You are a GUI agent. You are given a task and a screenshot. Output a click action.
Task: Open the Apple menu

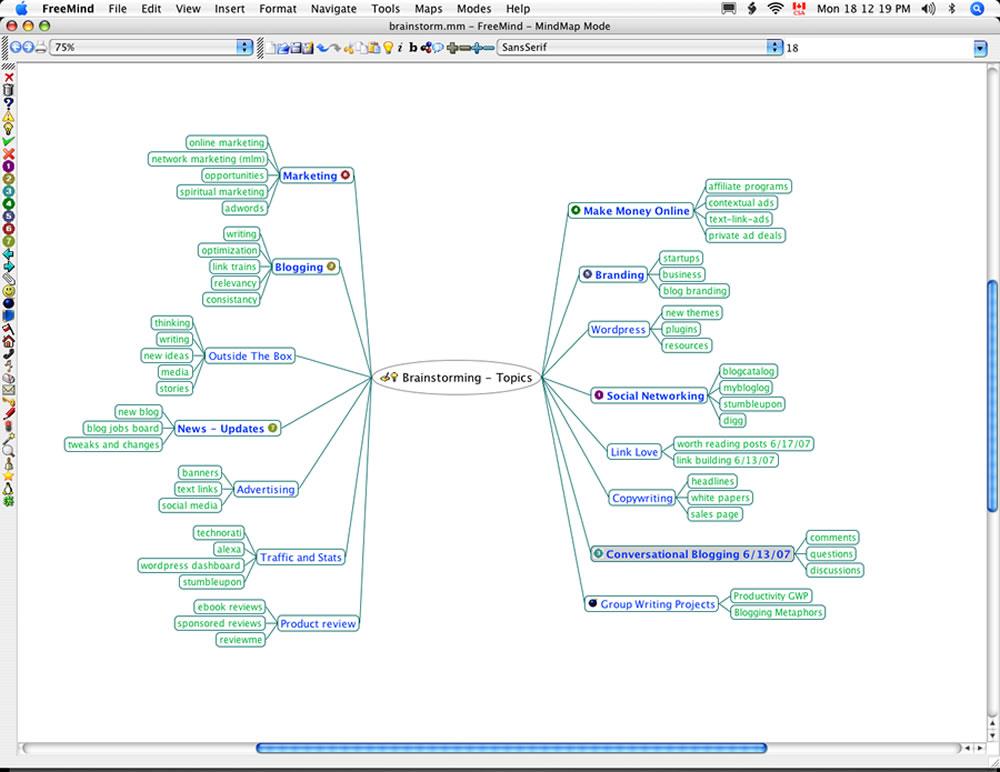(22, 8)
